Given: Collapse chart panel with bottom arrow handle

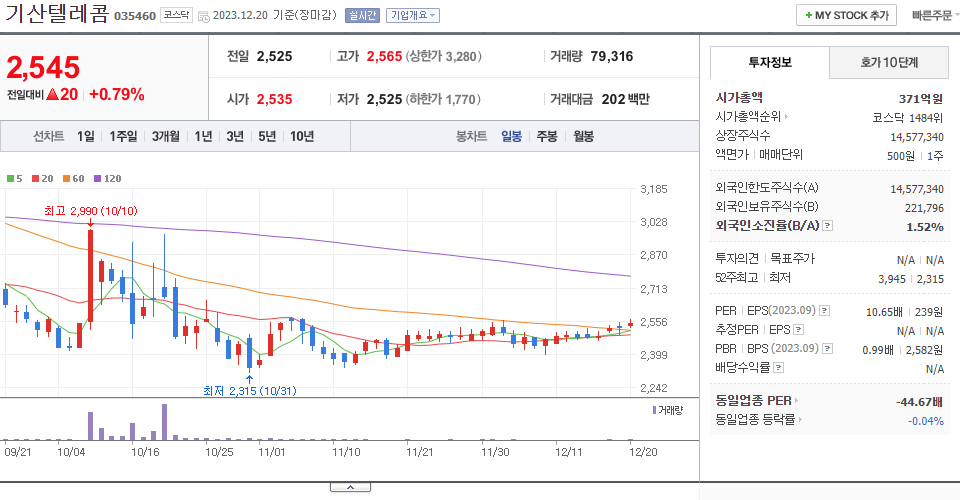Looking at the screenshot, I should (350, 487).
